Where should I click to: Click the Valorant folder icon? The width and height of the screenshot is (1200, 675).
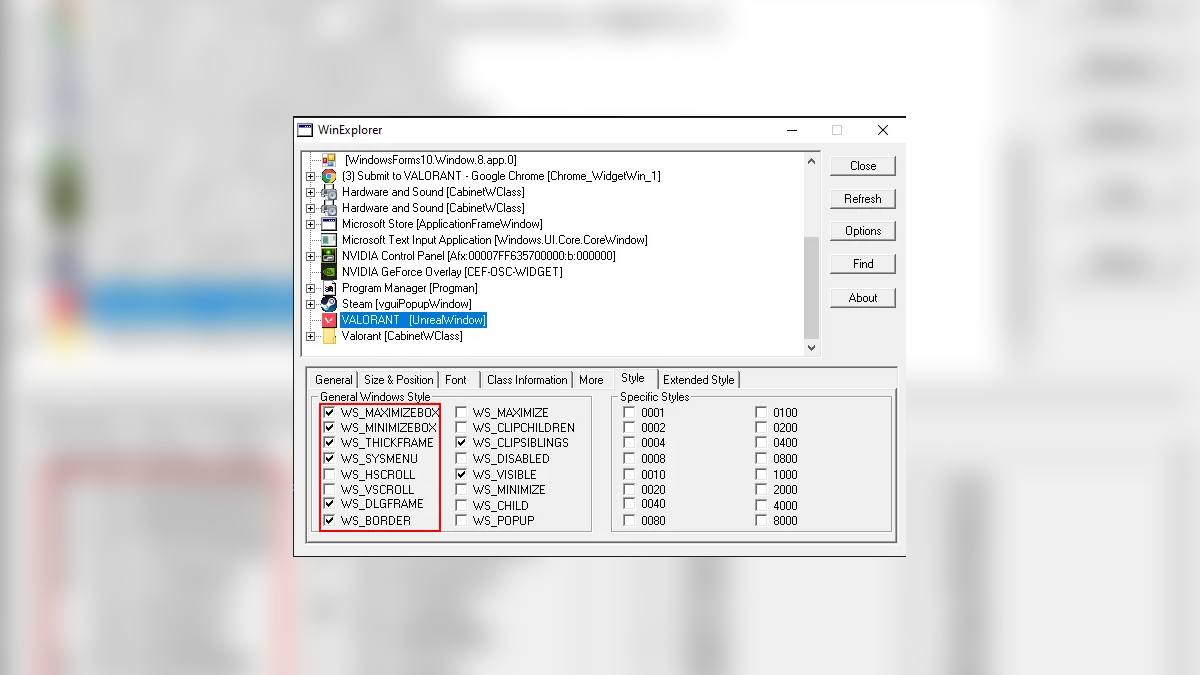(x=329, y=336)
